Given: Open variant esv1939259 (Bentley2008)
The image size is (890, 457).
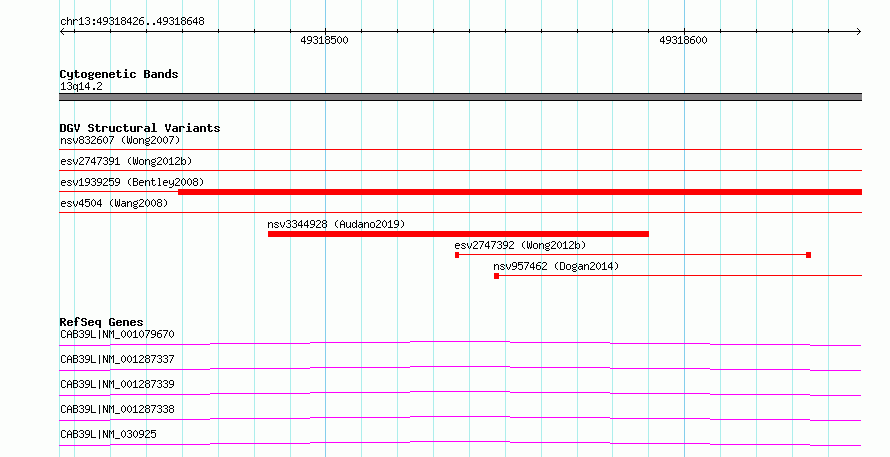Looking at the screenshot, I should pyautogui.click(x=132, y=182).
